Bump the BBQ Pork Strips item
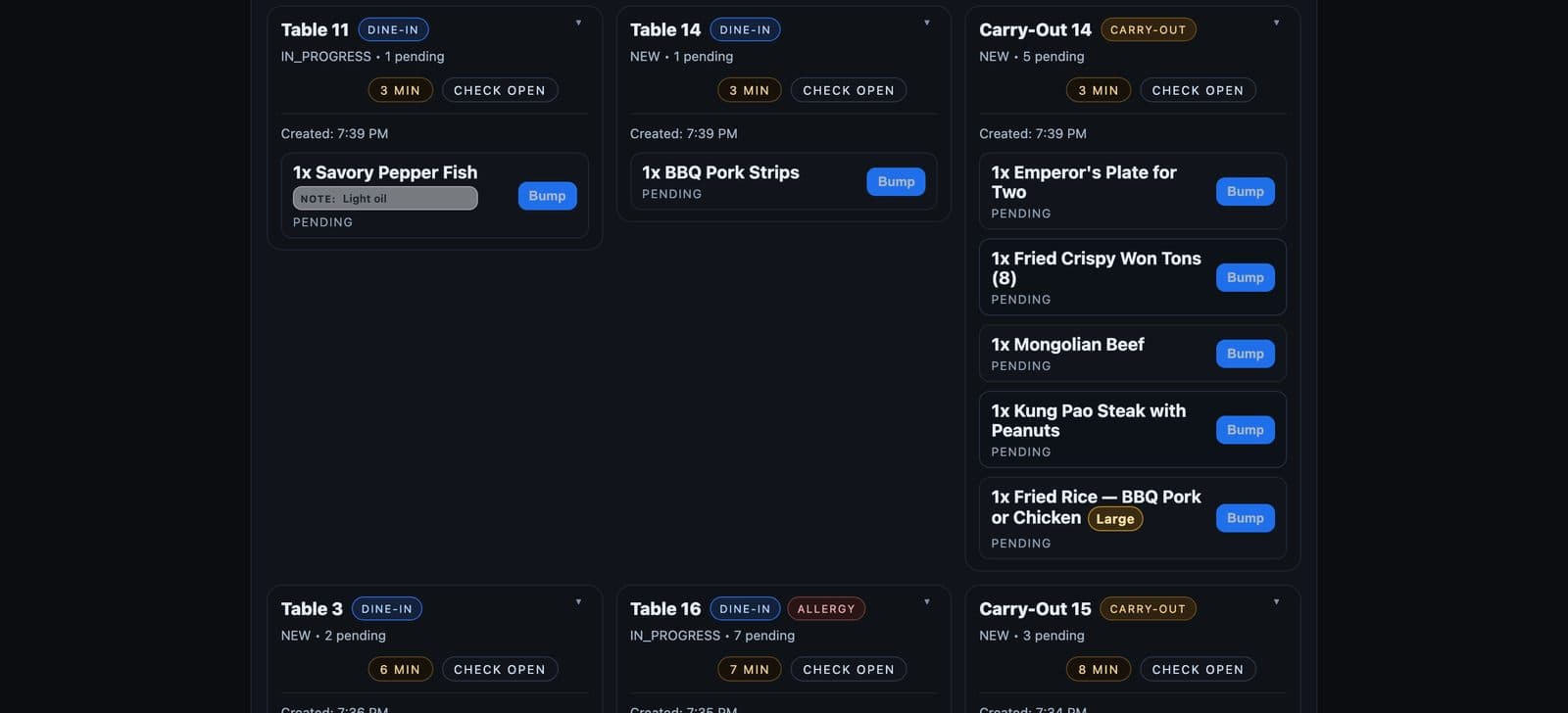 [x=896, y=181]
